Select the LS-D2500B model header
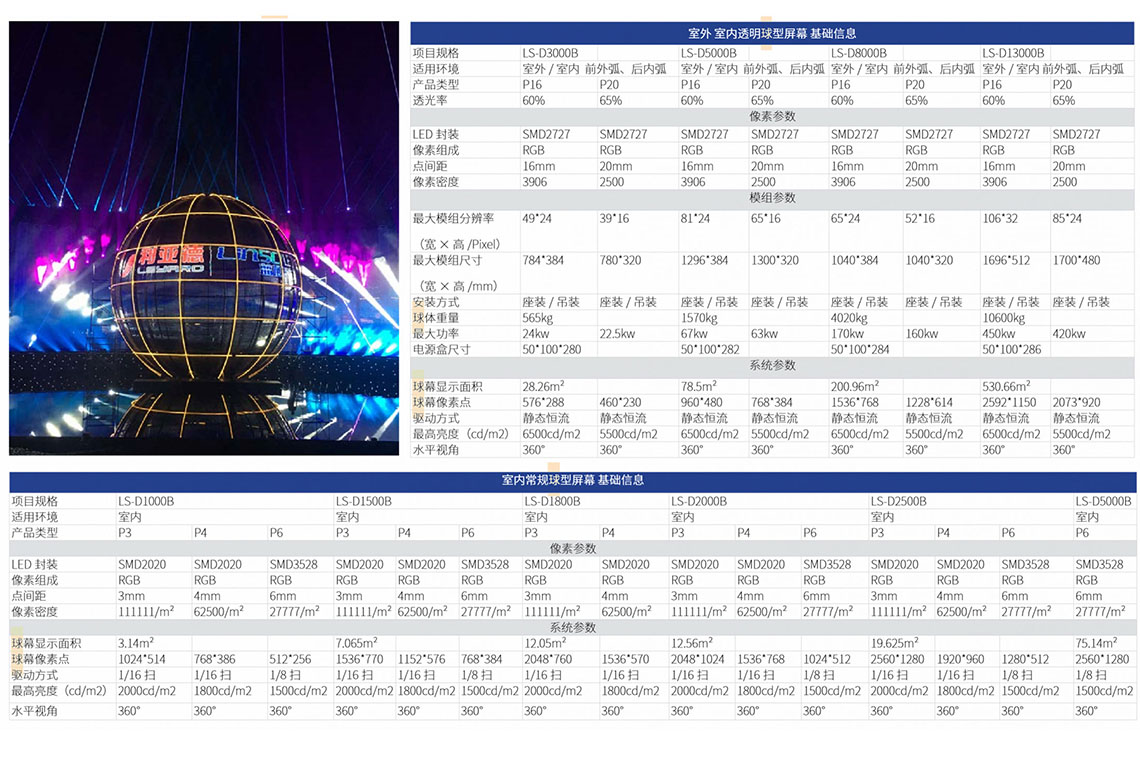1140x766 pixels. tap(899, 501)
